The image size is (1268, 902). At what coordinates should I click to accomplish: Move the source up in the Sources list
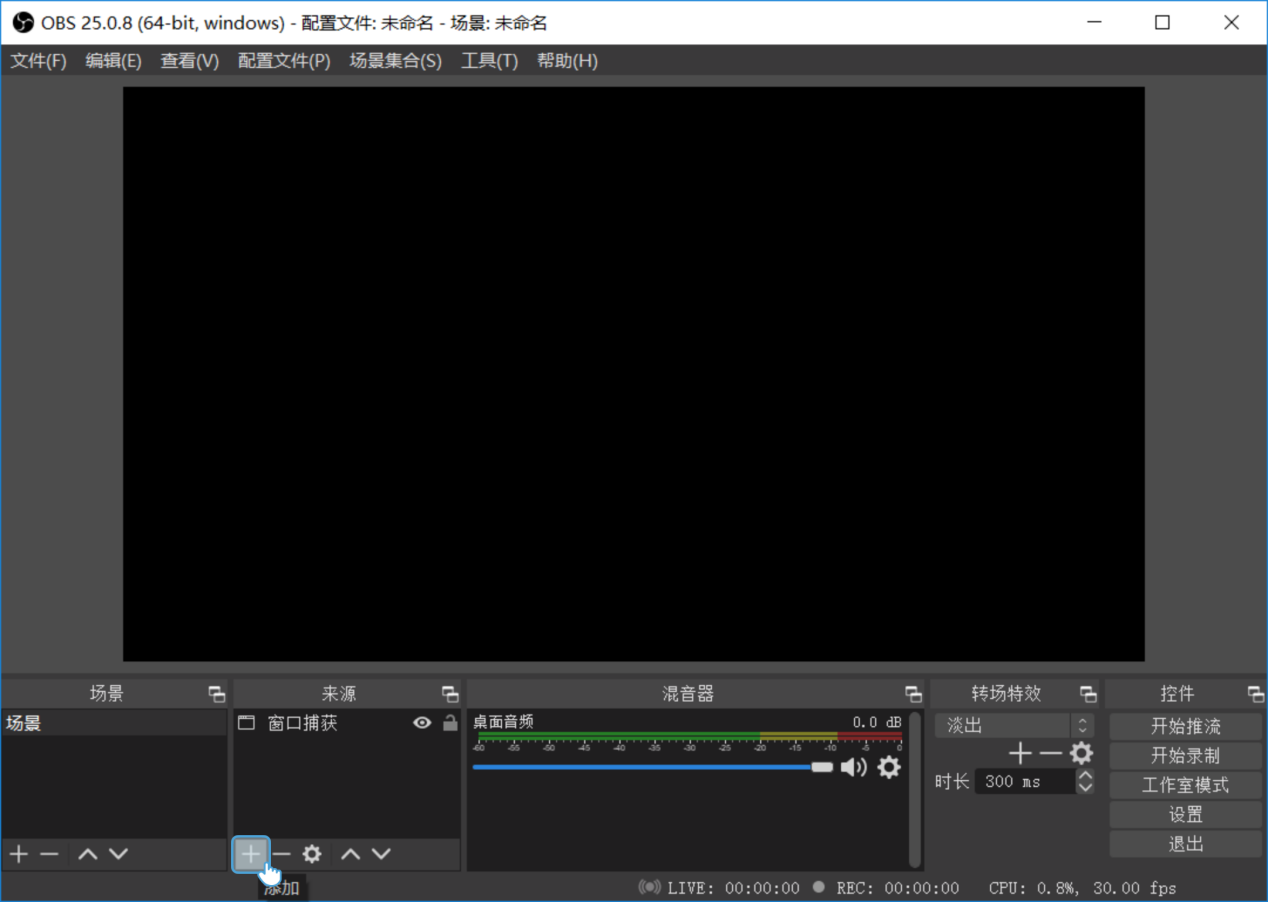pyautogui.click(x=350, y=854)
